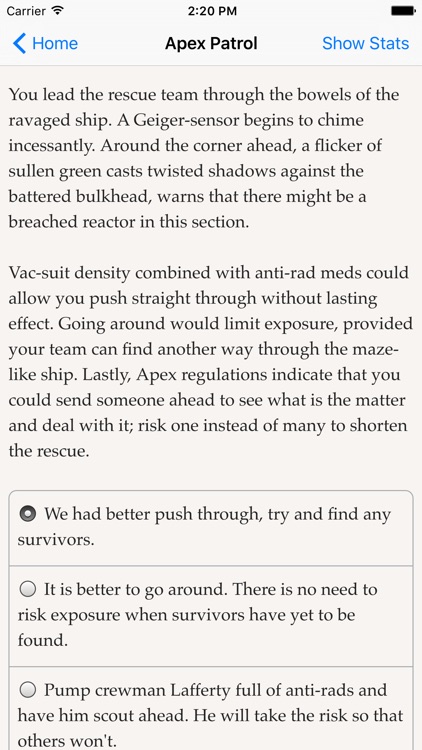The image size is (422, 750).
Task: Tap the back chevron arrow icon
Action: tap(19, 44)
